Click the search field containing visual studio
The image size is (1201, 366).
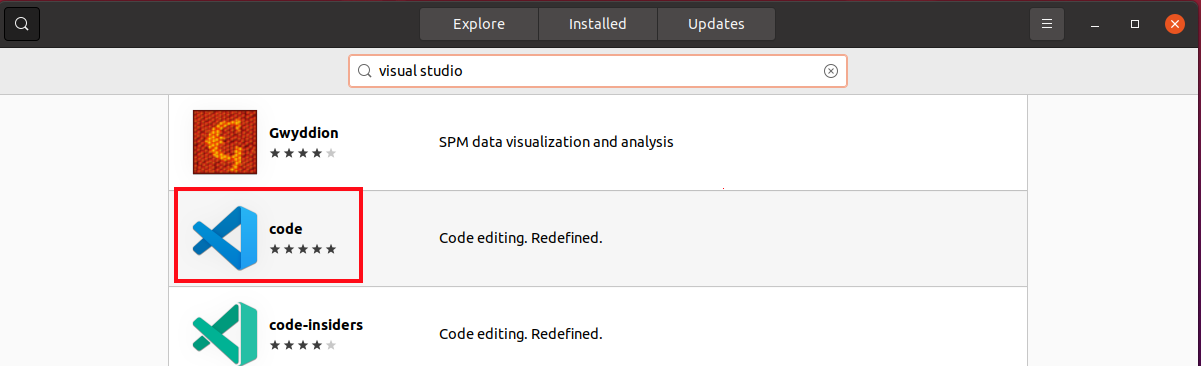[598, 71]
